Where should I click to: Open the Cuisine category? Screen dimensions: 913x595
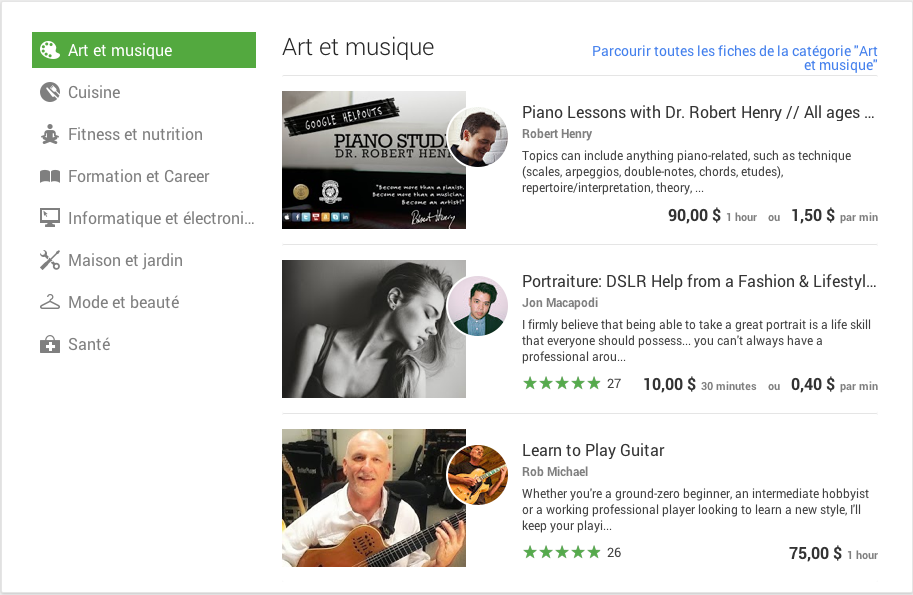[x=144, y=92]
